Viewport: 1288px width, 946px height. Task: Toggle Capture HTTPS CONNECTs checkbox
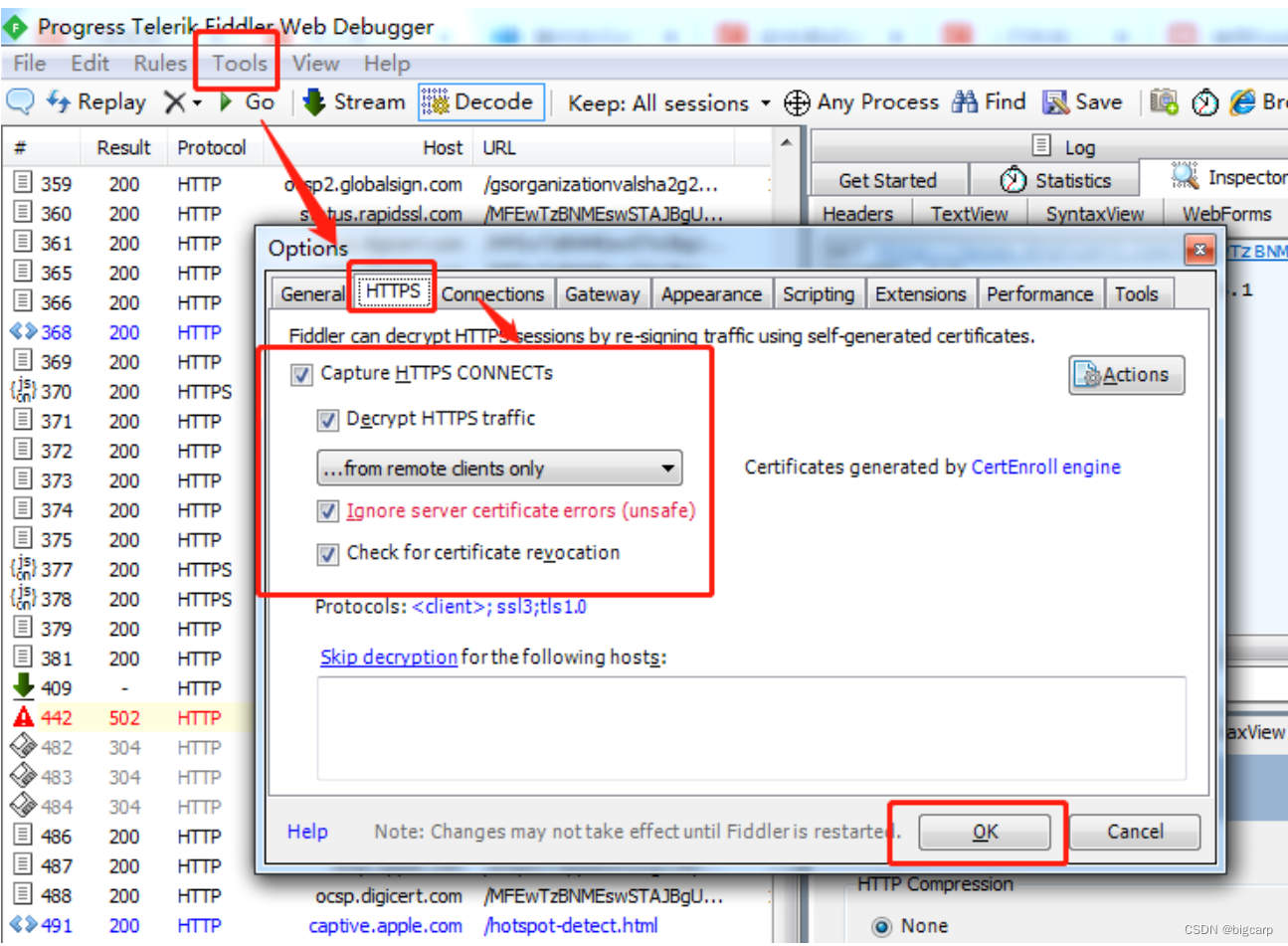click(x=301, y=374)
